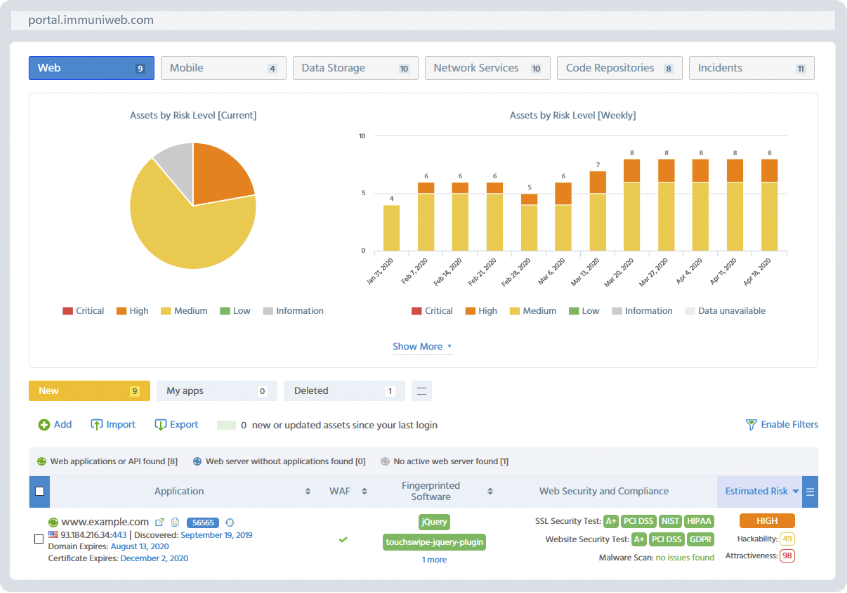The width and height of the screenshot is (847, 593).
Task: Click the collapse button next to Deleted tab
Action: tap(422, 391)
